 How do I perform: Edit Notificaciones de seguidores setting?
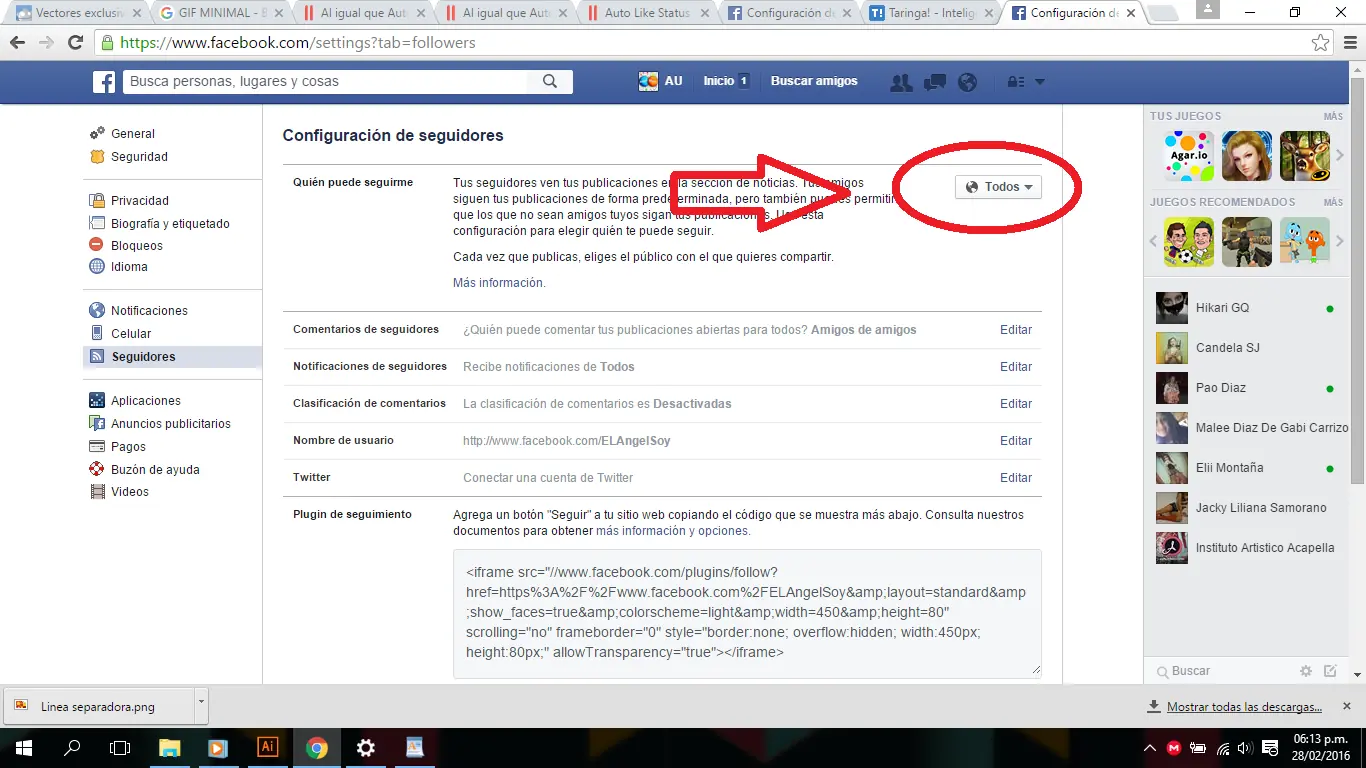[x=1016, y=367]
